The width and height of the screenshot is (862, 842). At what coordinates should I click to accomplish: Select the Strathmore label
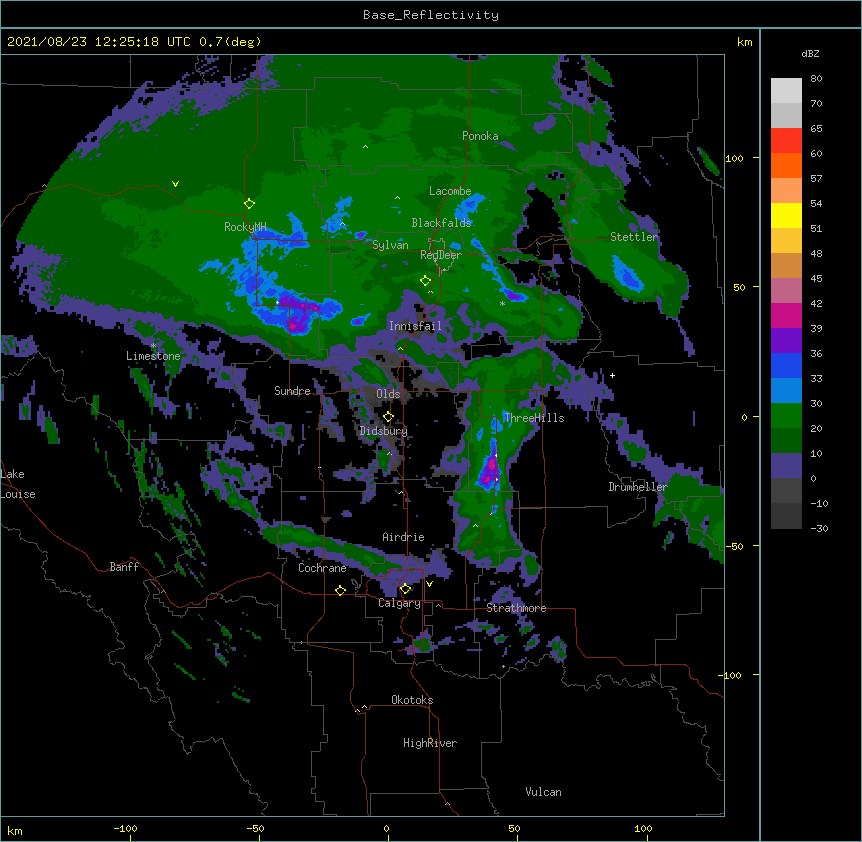(516, 608)
